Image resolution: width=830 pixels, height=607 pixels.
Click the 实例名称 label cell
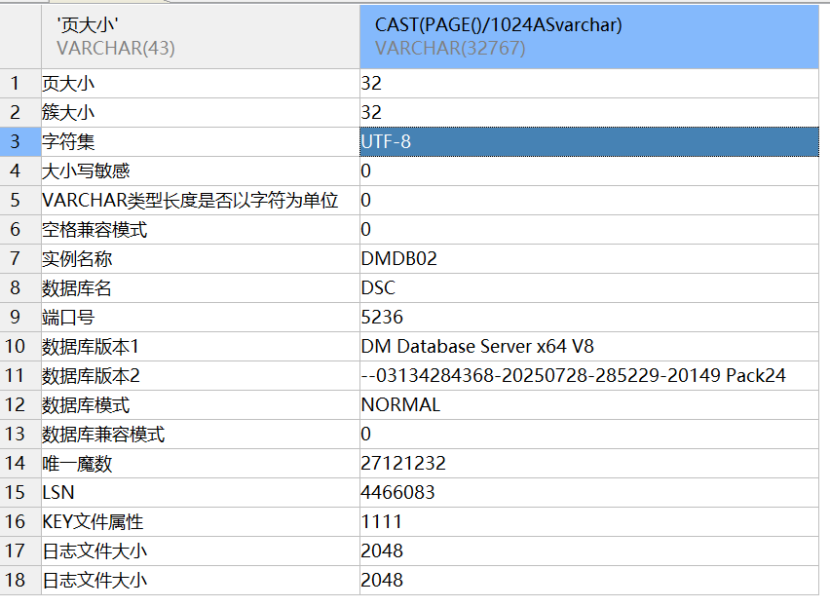[x=201, y=258]
